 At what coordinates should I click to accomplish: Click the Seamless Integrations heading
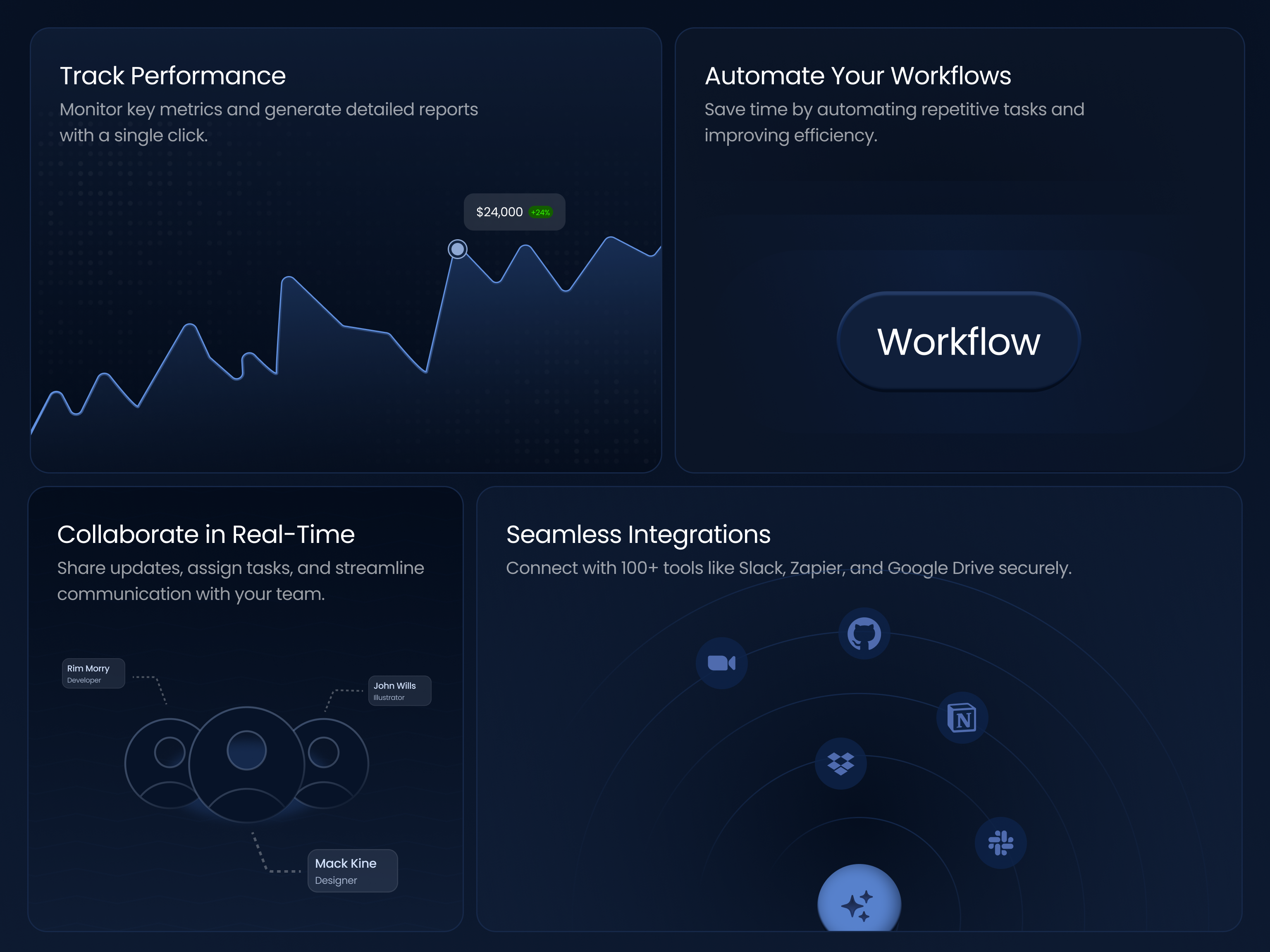tap(638, 534)
